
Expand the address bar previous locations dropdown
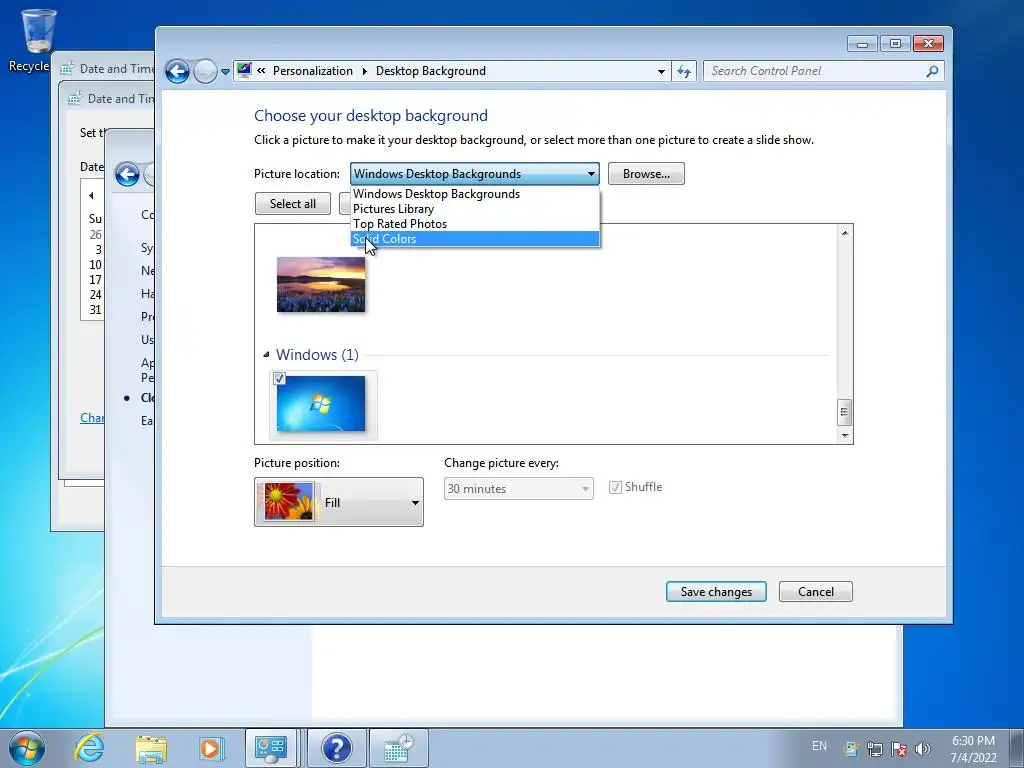coord(662,71)
